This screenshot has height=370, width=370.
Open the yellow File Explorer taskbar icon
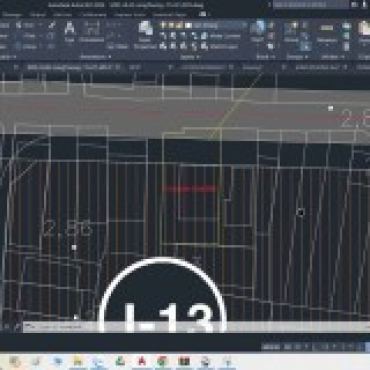click(78, 361)
